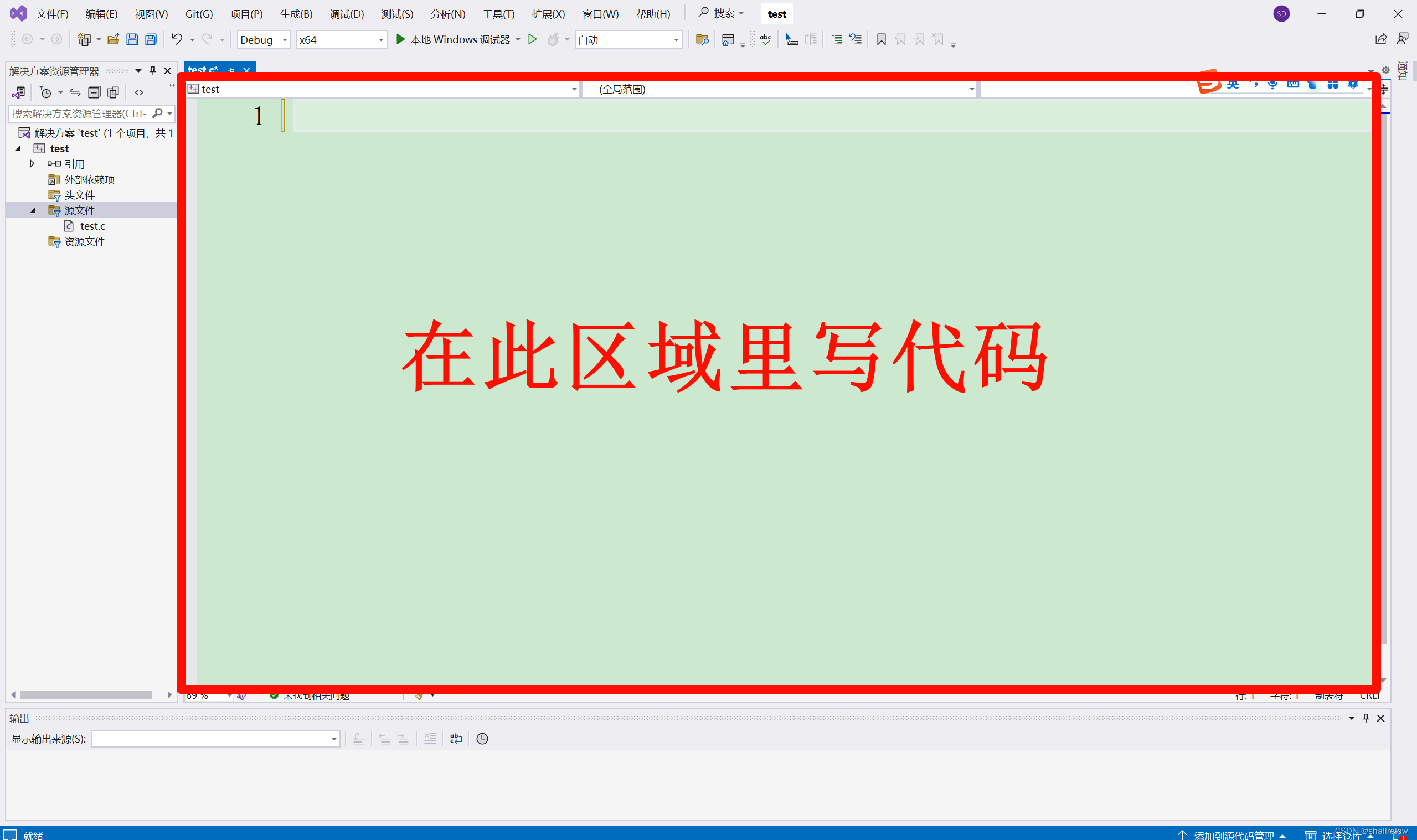Uncomment the selected lines icon
The image size is (1417, 840).
click(x=855, y=40)
